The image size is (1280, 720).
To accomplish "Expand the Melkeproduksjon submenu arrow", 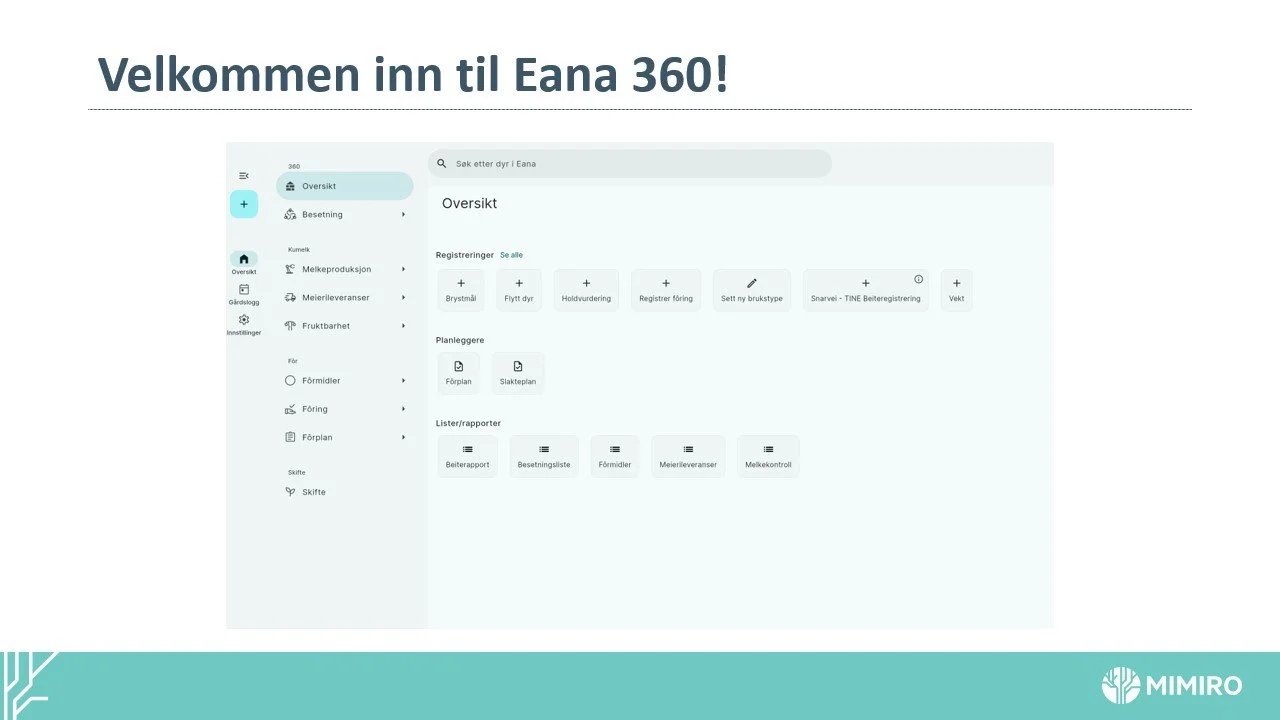I will 404,269.
